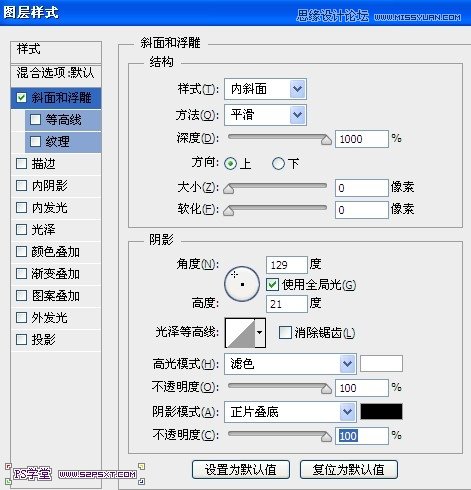Click the 高度 field showing 21
Image resolution: width=471 pixels, height=490 pixels.
[x=287, y=304]
